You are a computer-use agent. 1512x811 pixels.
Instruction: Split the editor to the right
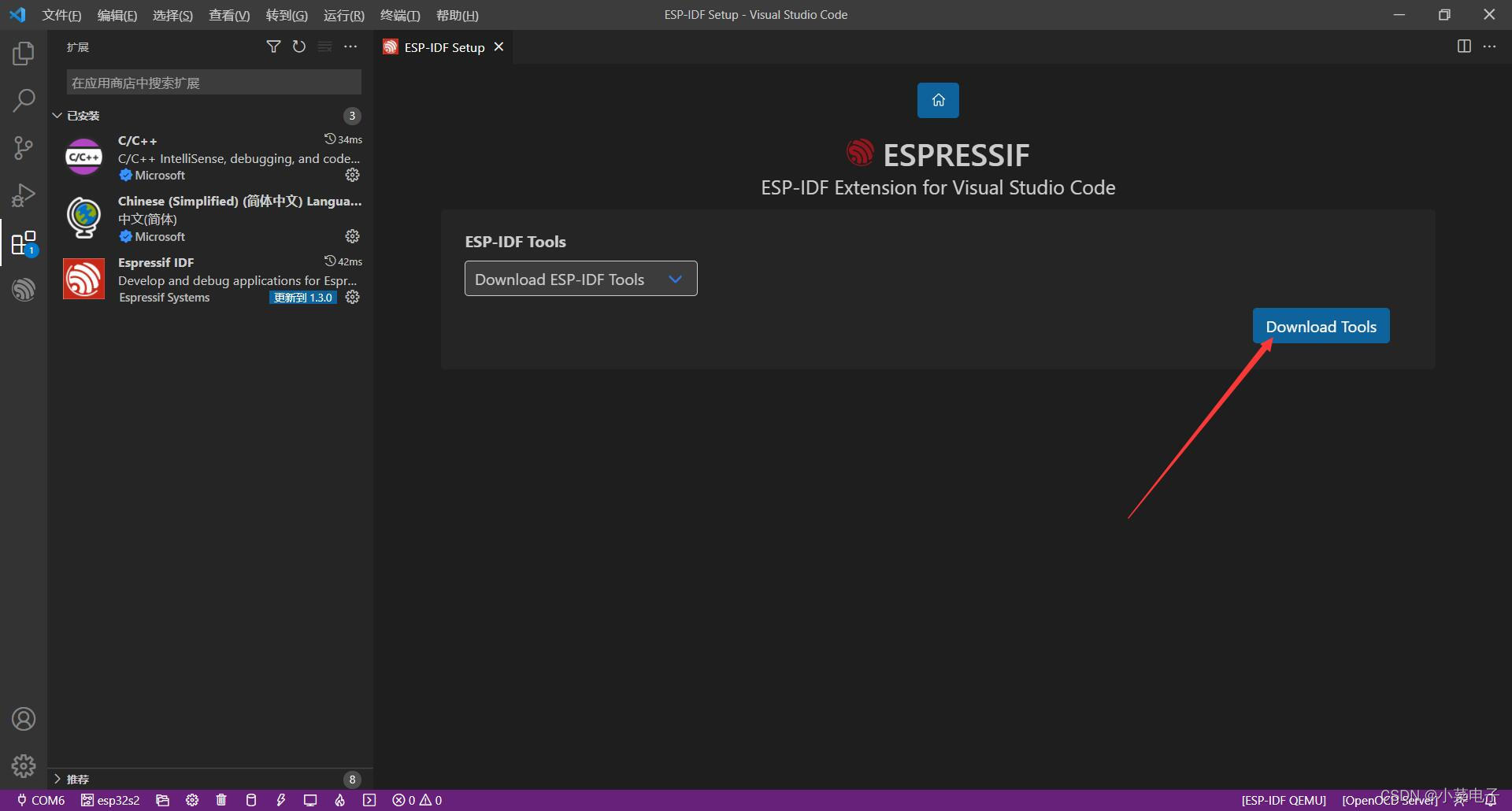click(1464, 46)
